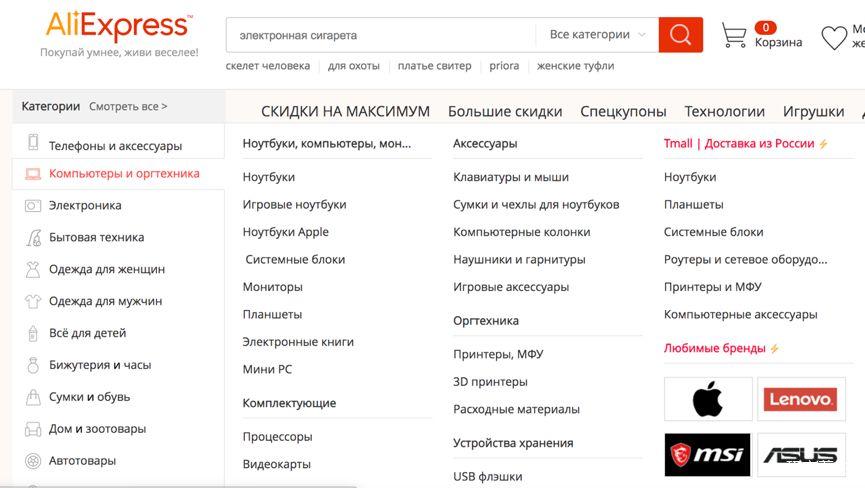This screenshot has height=488, width=865.
Task: Open the Клавиатуры и мыши link
Action: [511, 177]
